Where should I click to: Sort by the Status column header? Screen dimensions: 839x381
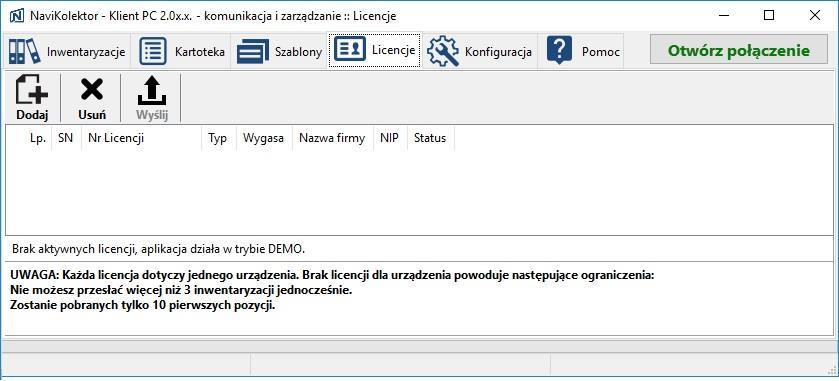click(430, 139)
